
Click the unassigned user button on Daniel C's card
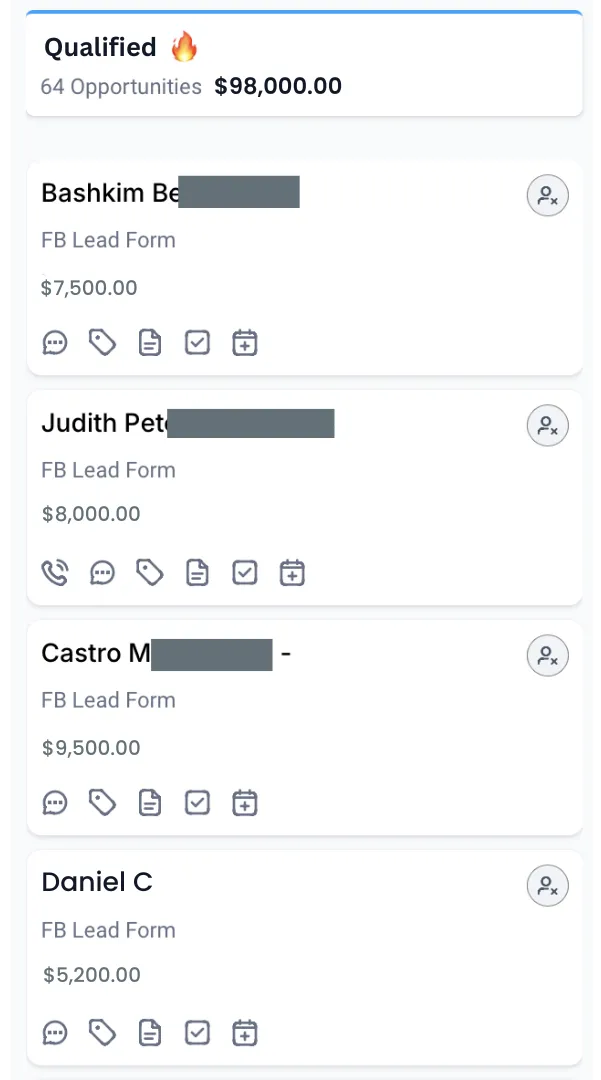pos(547,886)
